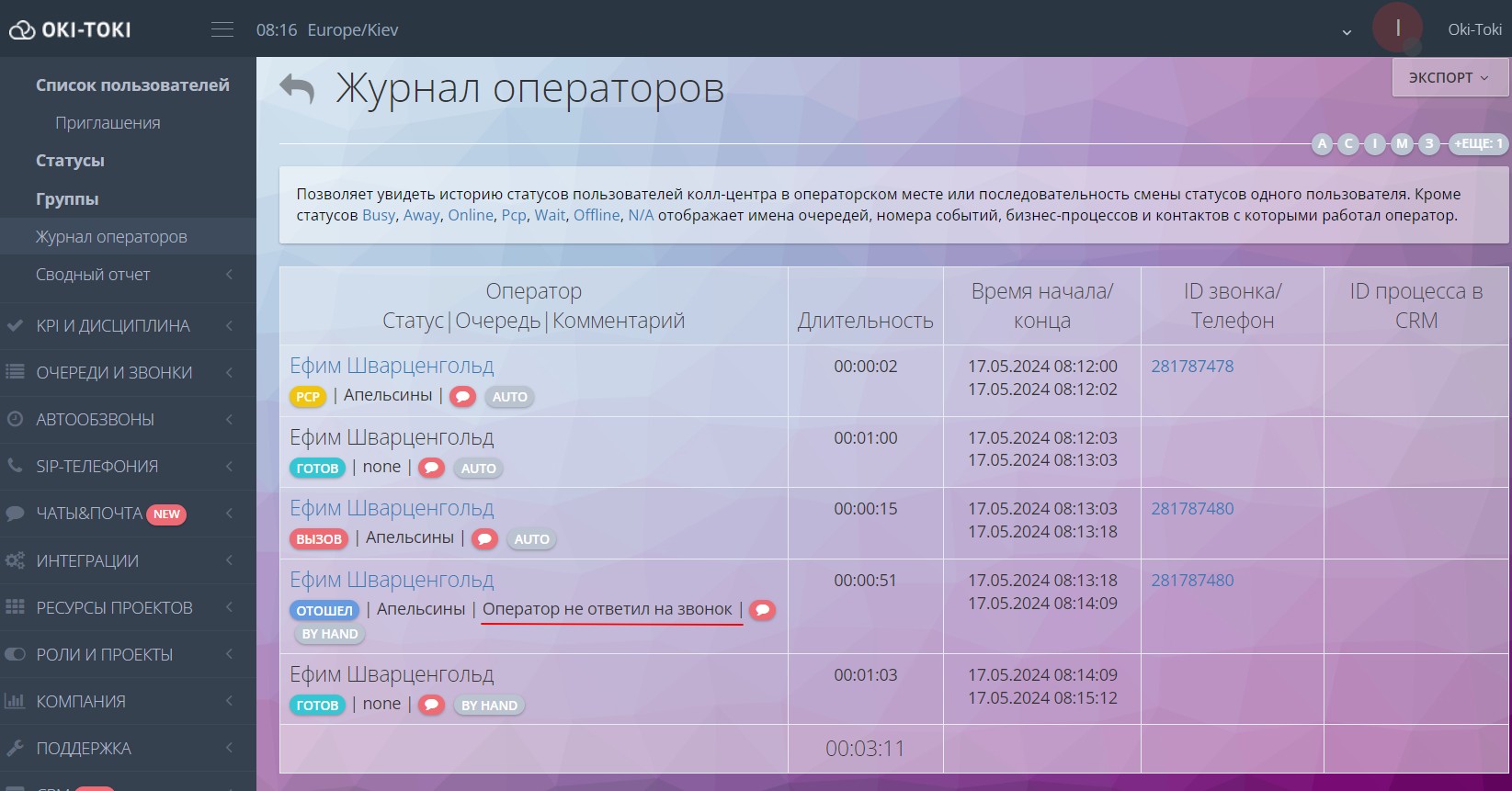Click the blue ОТОШЕЛ status badge
The width and height of the screenshot is (1512, 791).
pos(324,610)
